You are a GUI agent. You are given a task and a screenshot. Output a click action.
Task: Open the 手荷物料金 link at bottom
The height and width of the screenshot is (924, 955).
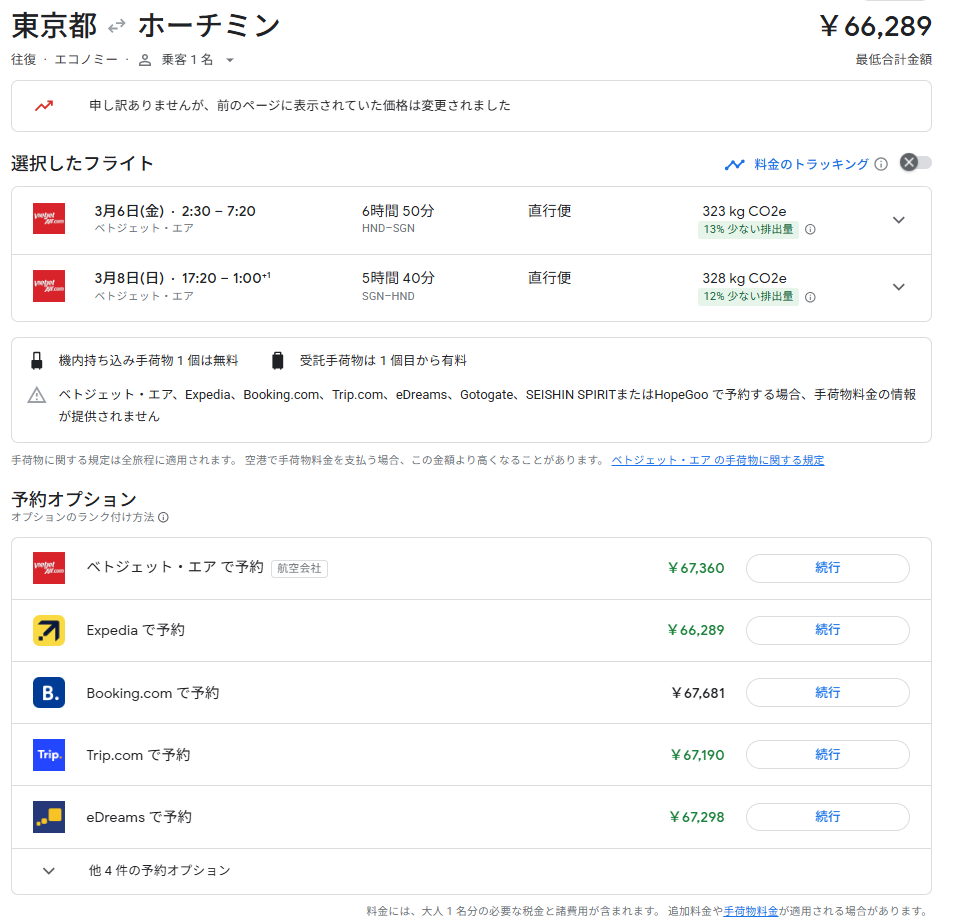click(x=752, y=911)
